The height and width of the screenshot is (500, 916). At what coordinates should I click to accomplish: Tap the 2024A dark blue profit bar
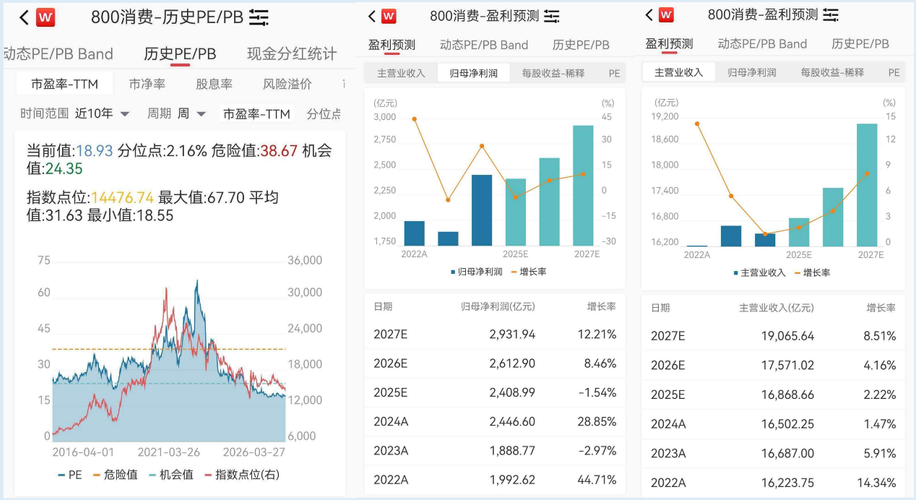tap(482, 210)
